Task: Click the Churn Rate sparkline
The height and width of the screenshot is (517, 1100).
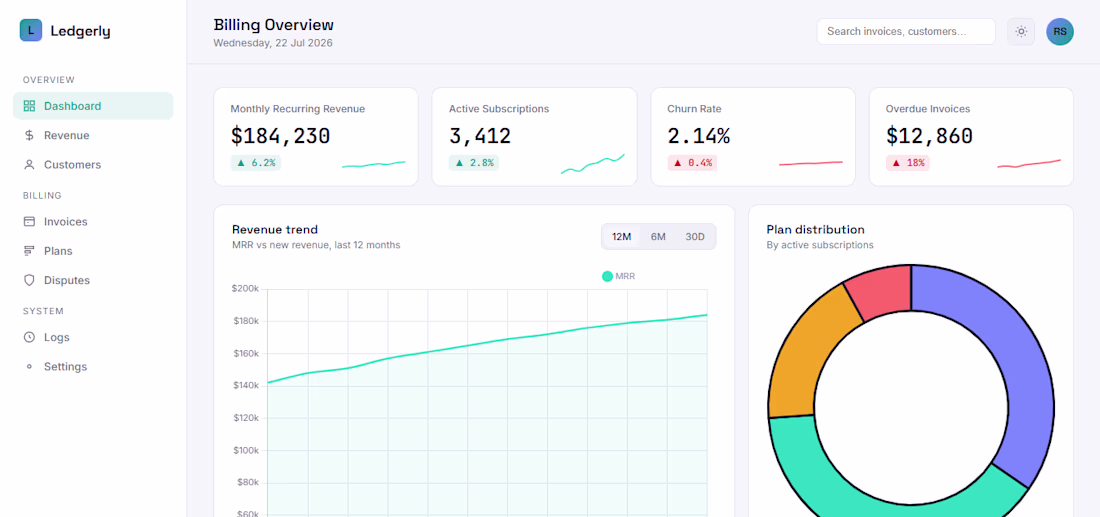Action: click(810, 163)
